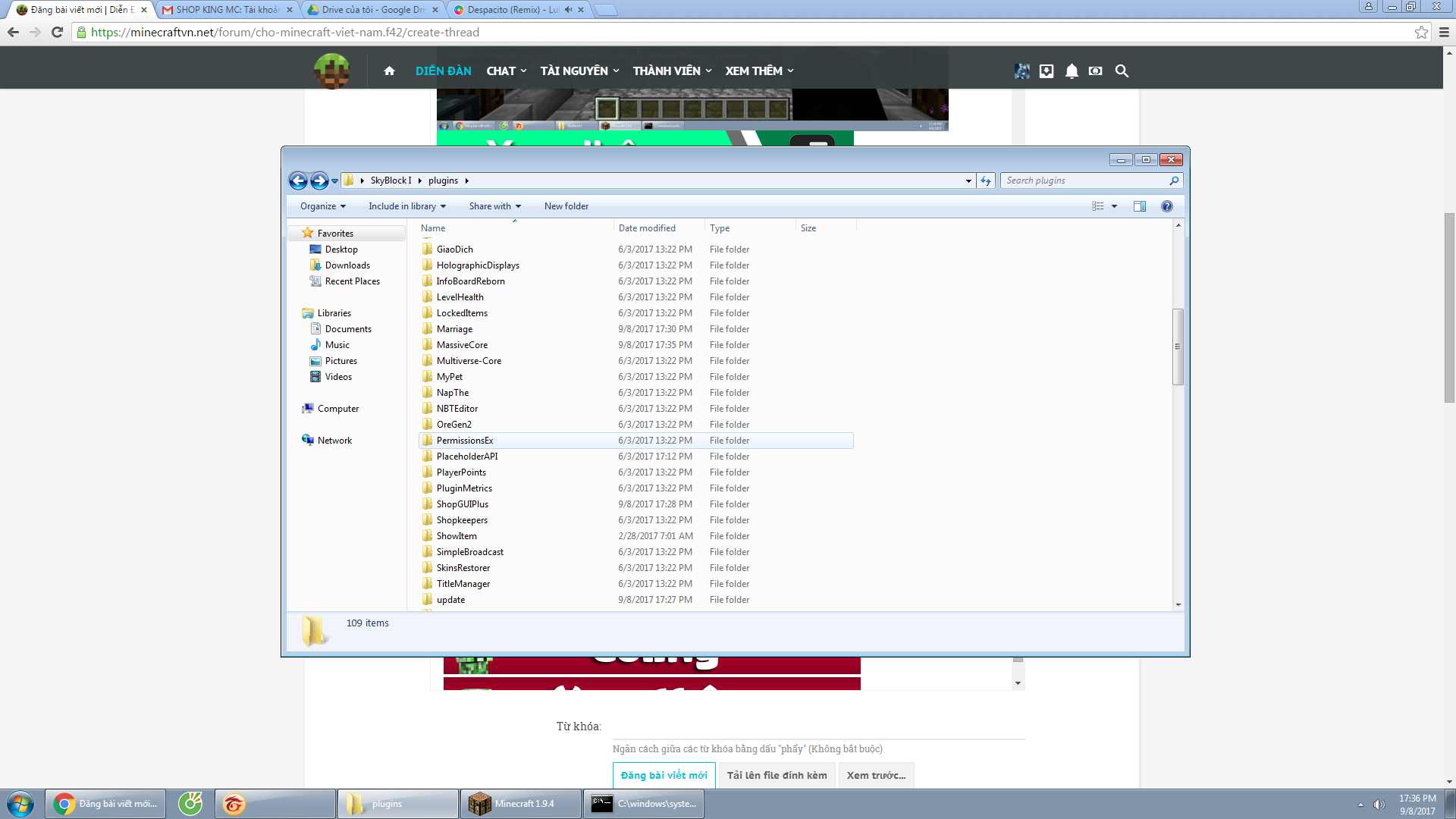1456x819 pixels.
Task: Open Chrome menu hamburger icon
Action: [1444, 33]
